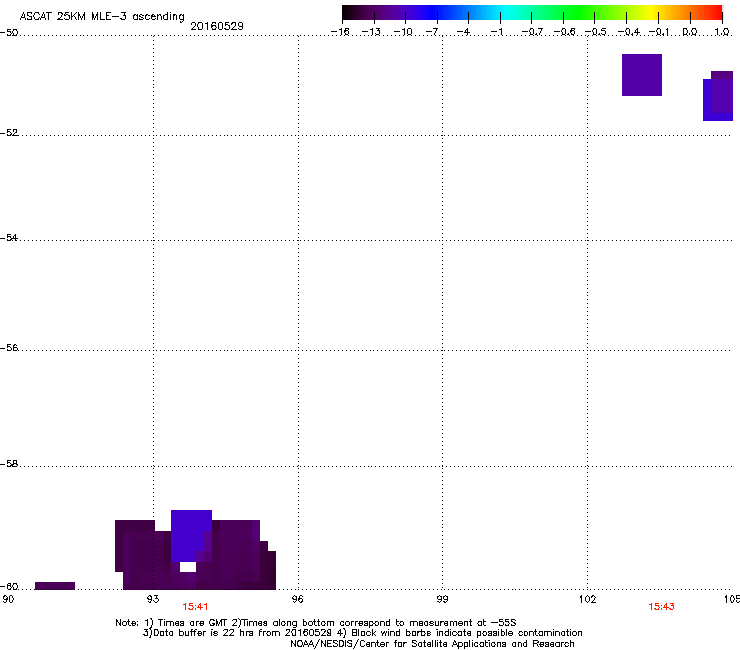Screen dimensions: 740x650
Task: Click the latitude label -58 on the axis
Action: 9,464
